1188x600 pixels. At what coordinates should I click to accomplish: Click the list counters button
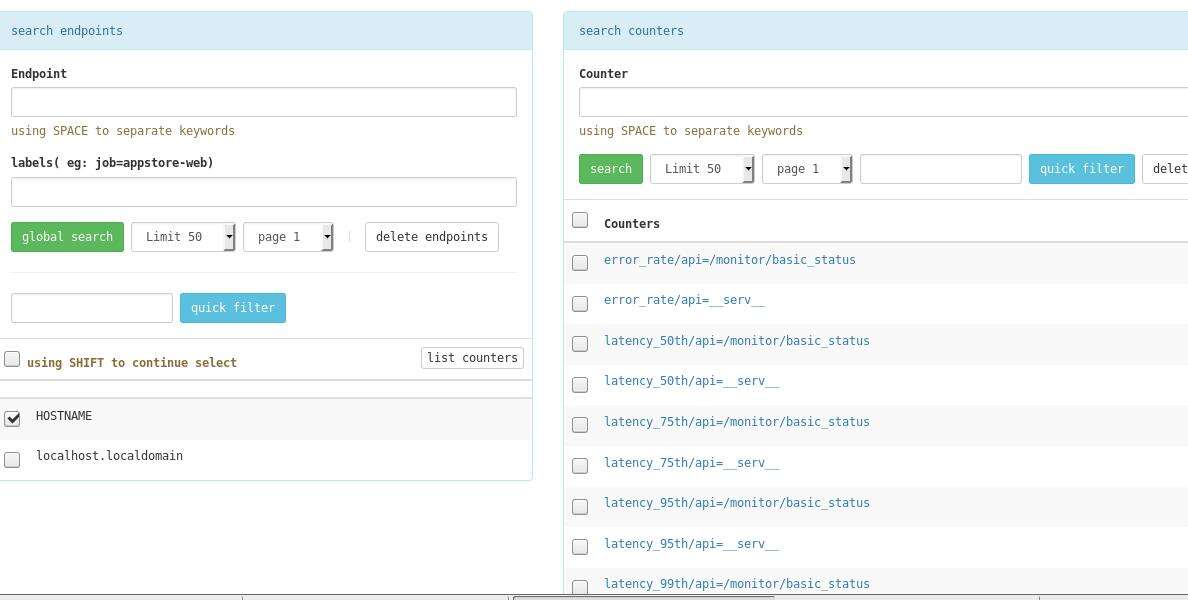pos(472,358)
